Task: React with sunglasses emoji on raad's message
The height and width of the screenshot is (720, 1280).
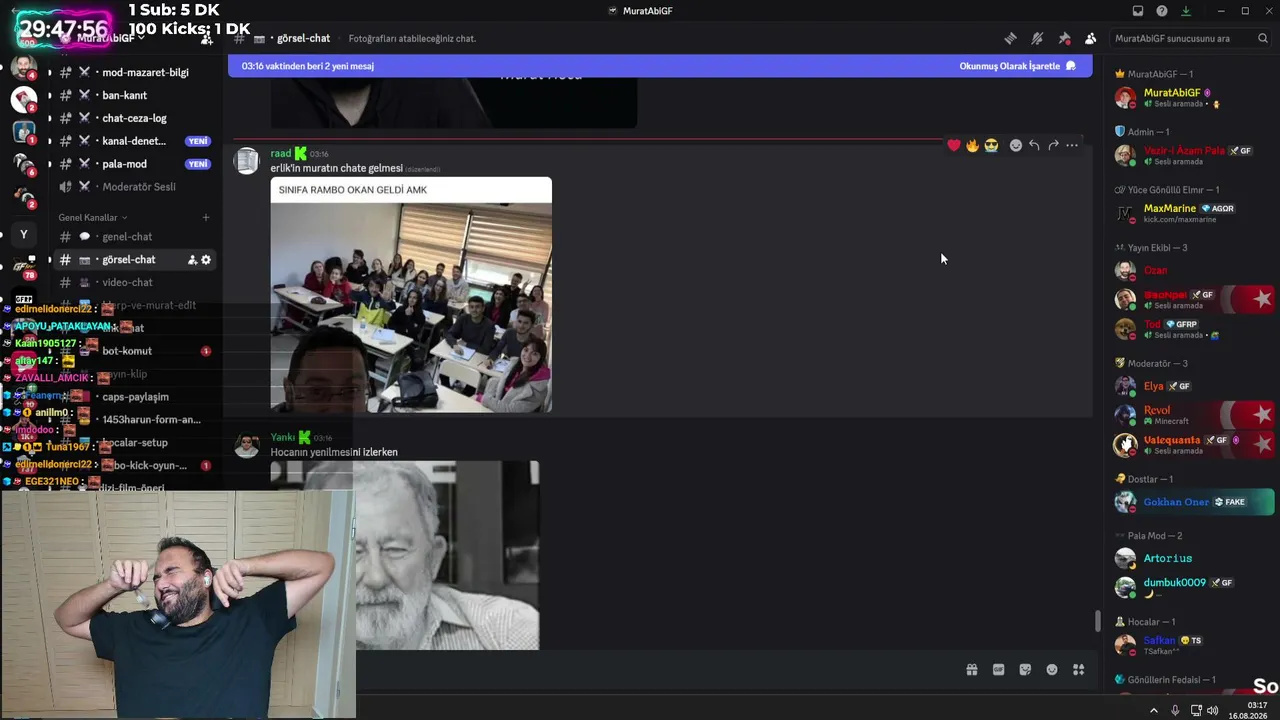Action: tap(991, 145)
